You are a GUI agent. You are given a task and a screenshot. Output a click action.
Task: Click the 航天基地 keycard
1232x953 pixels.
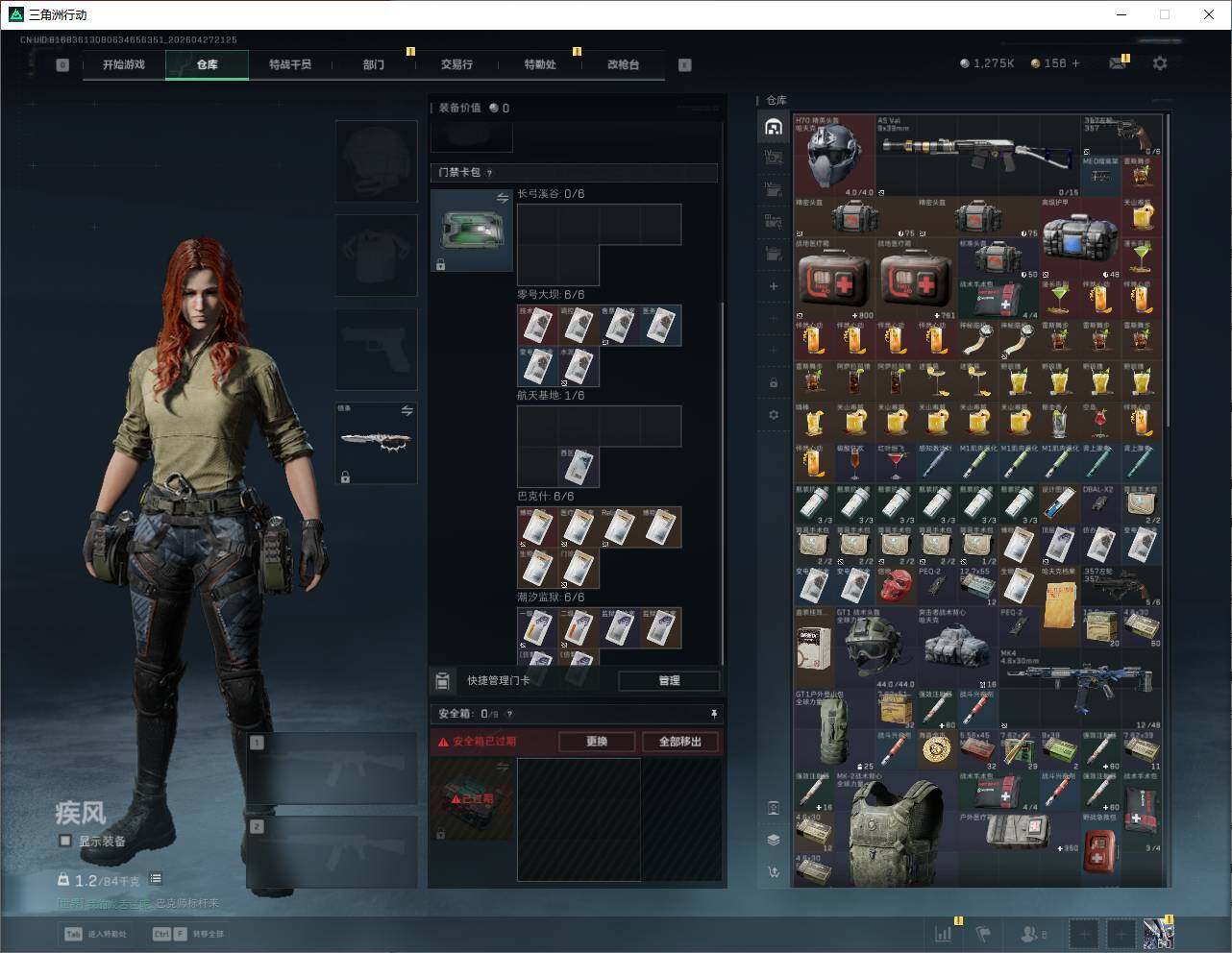coord(579,467)
